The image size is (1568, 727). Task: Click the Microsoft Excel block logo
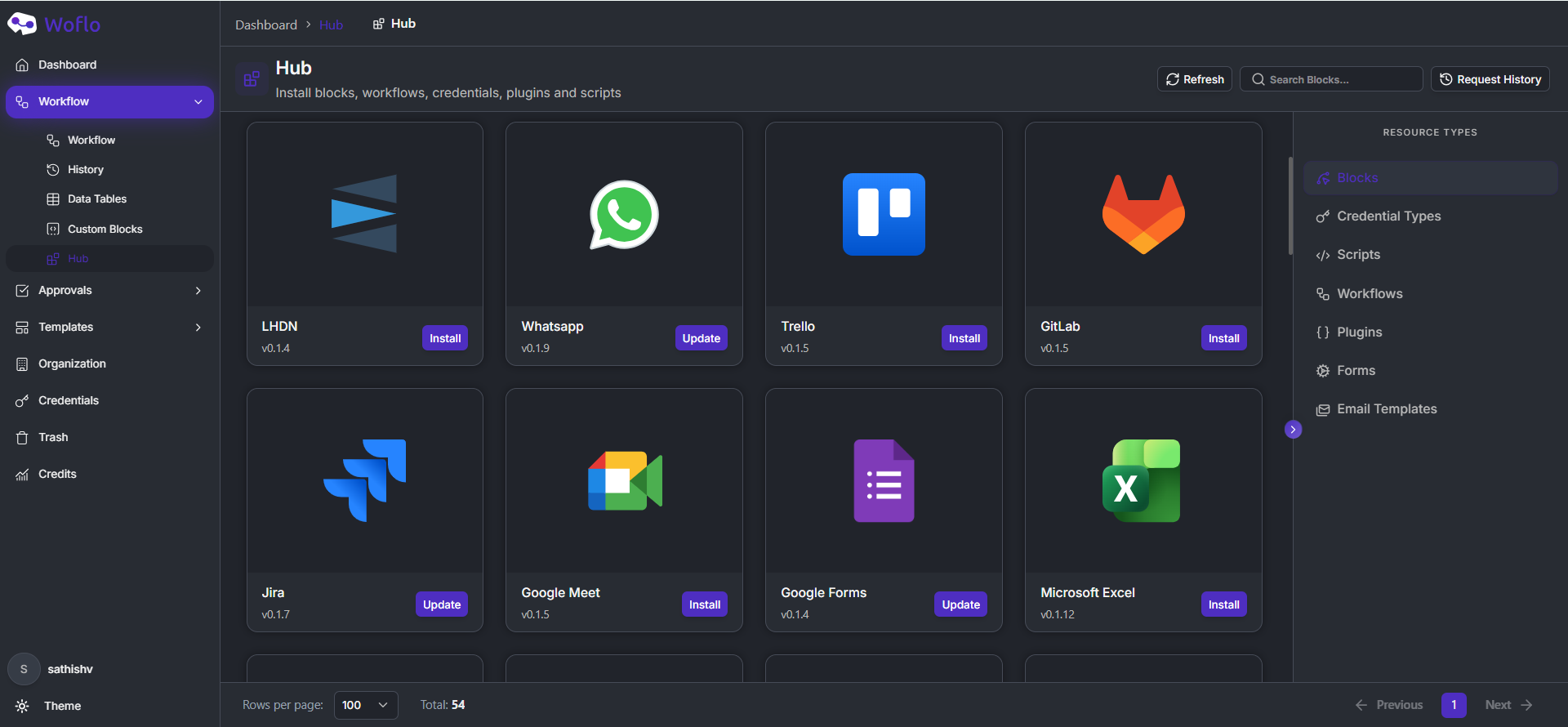pos(1141,480)
